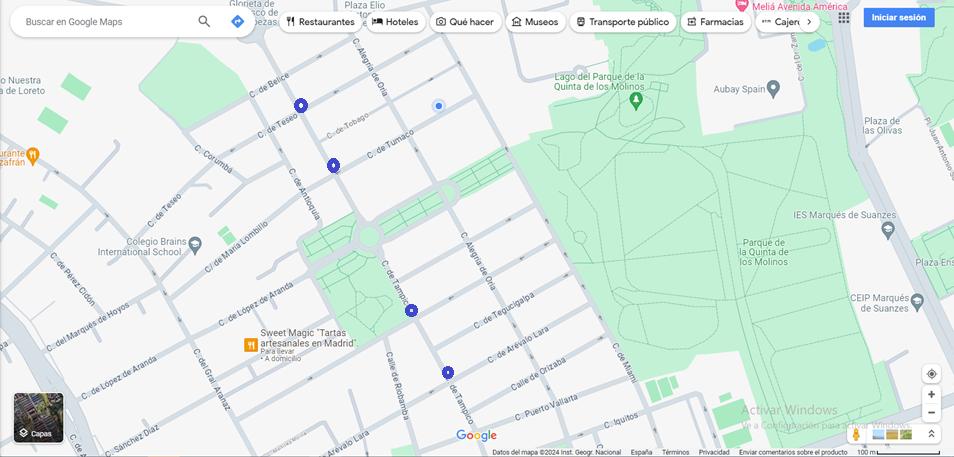Viewport: 954px width, 457px height.
Task: Choose the Farmacias chip
Action: pyautogui.click(x=716, y=22)
